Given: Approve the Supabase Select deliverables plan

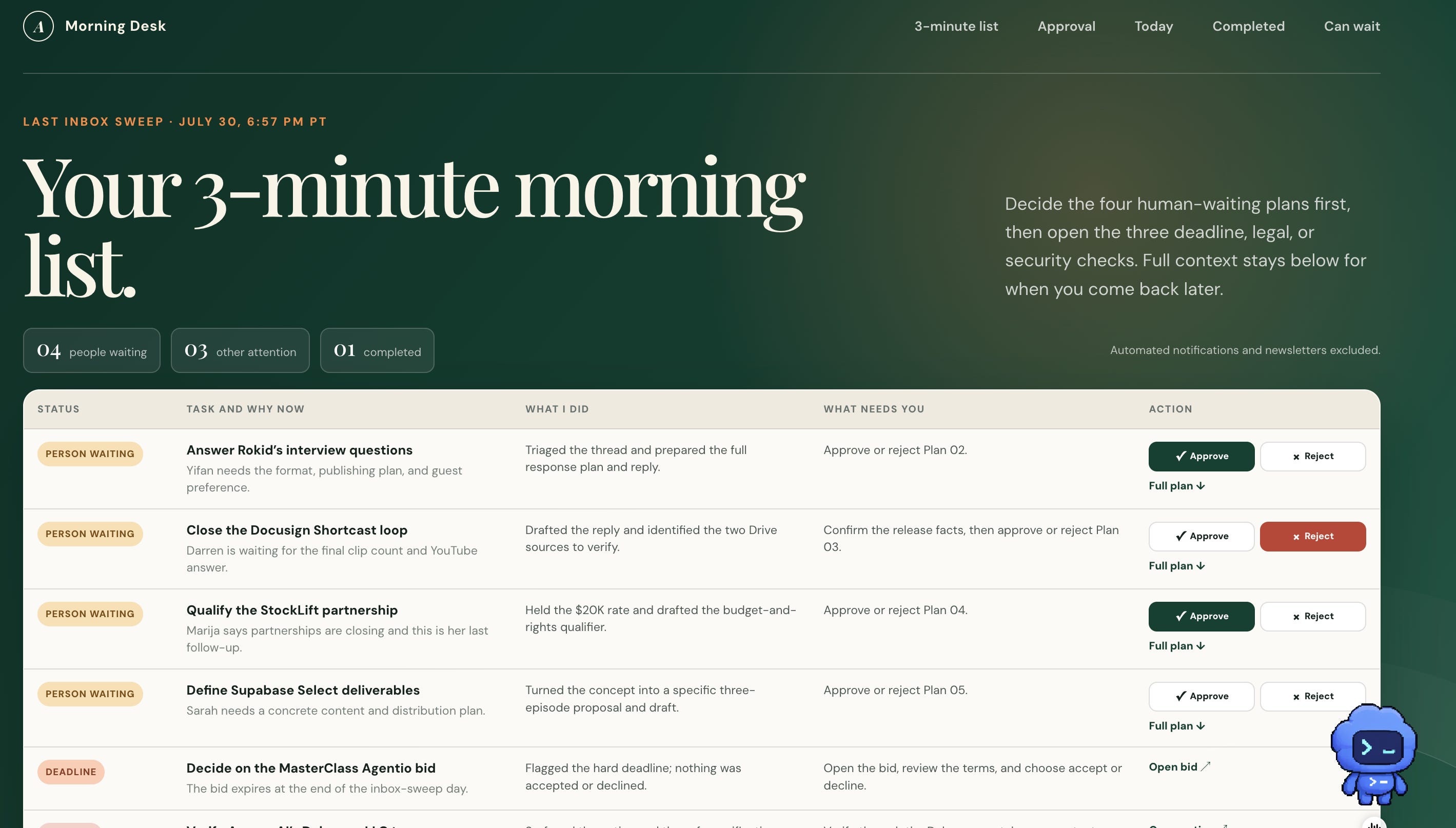Looking at the screenshot, I should [x=1202, y=697].
